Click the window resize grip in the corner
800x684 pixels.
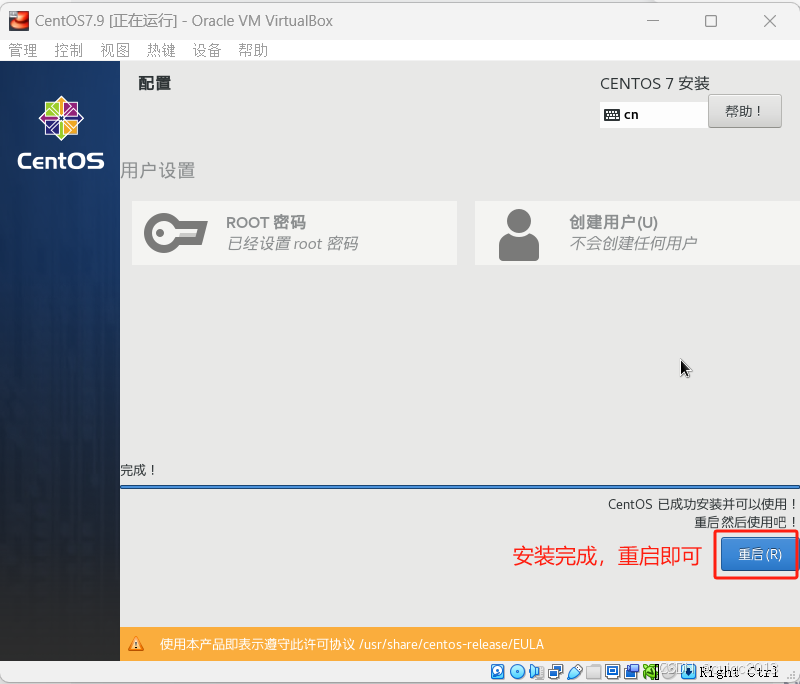792,675
